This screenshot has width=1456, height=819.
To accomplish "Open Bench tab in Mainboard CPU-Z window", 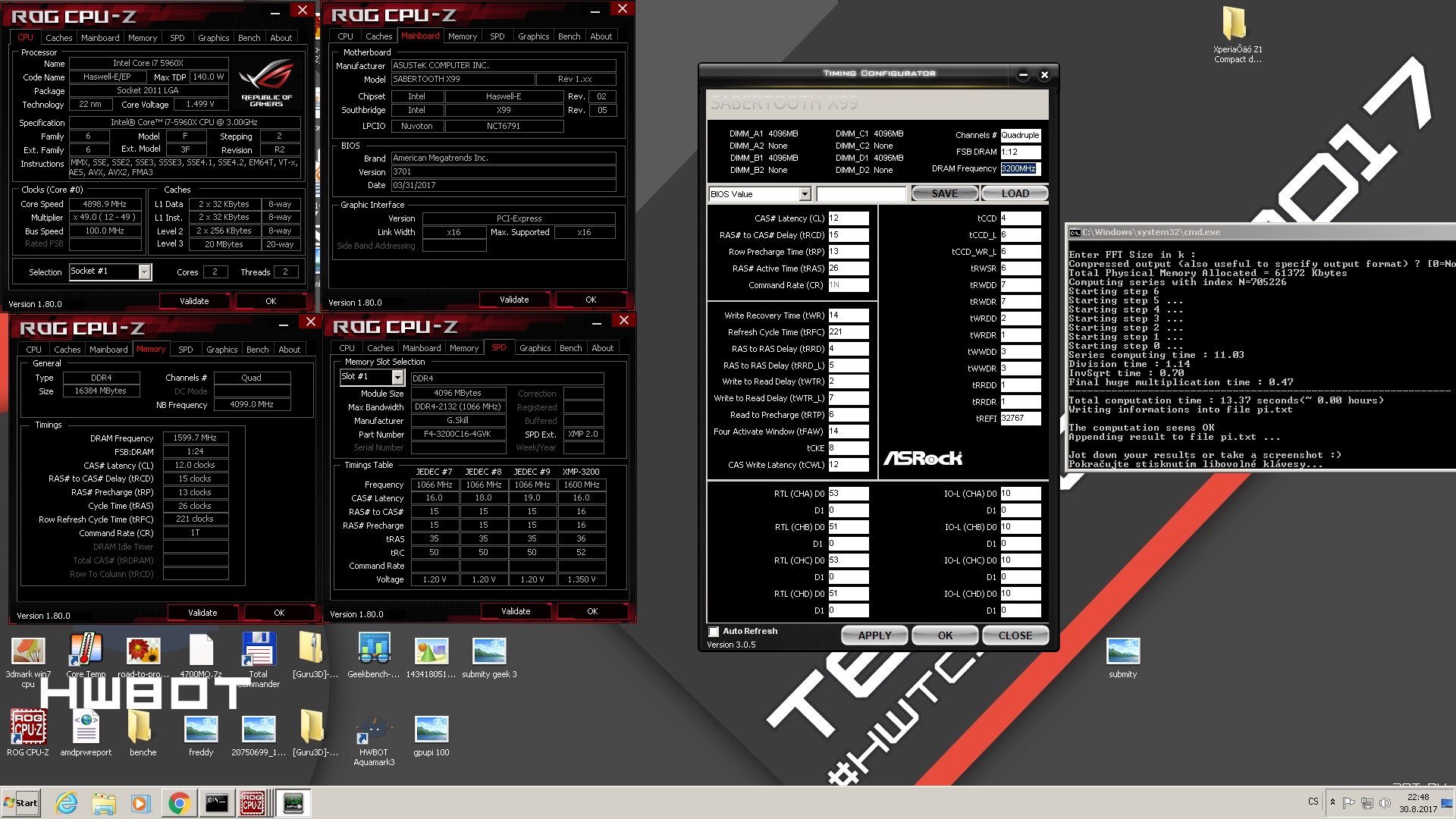I will tap(569, 36).
